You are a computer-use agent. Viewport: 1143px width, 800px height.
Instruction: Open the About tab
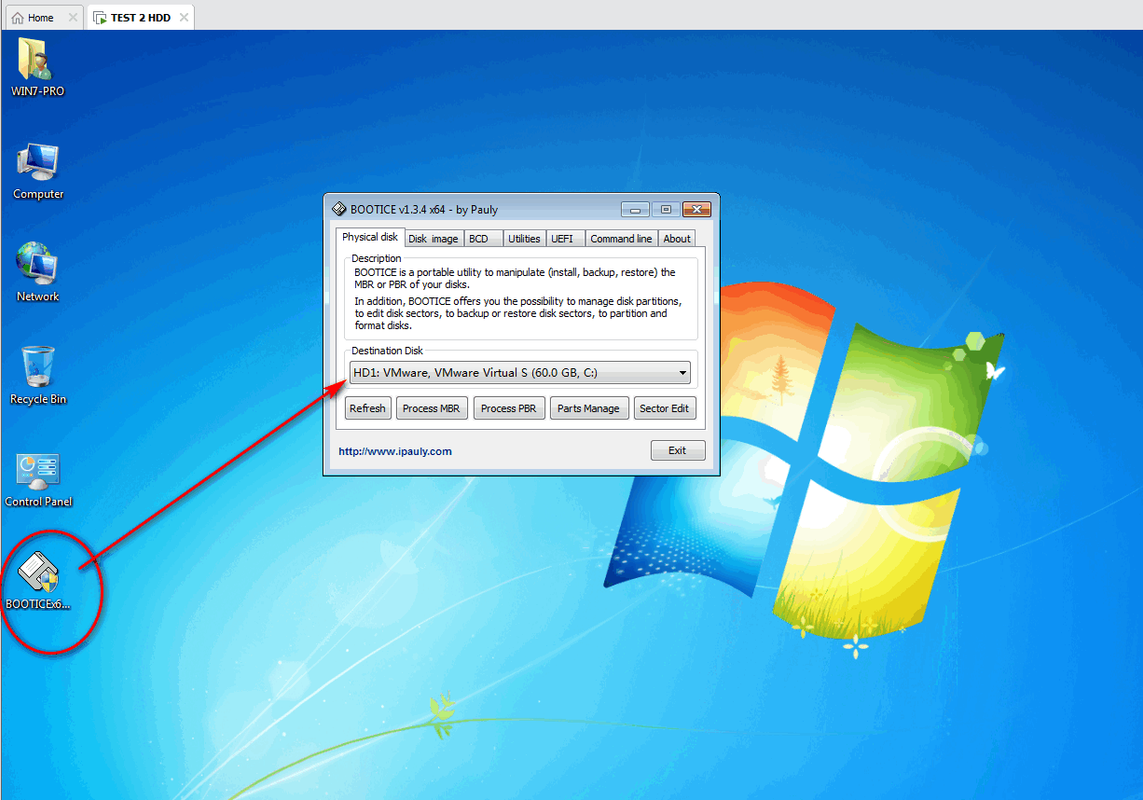(676, 238)
